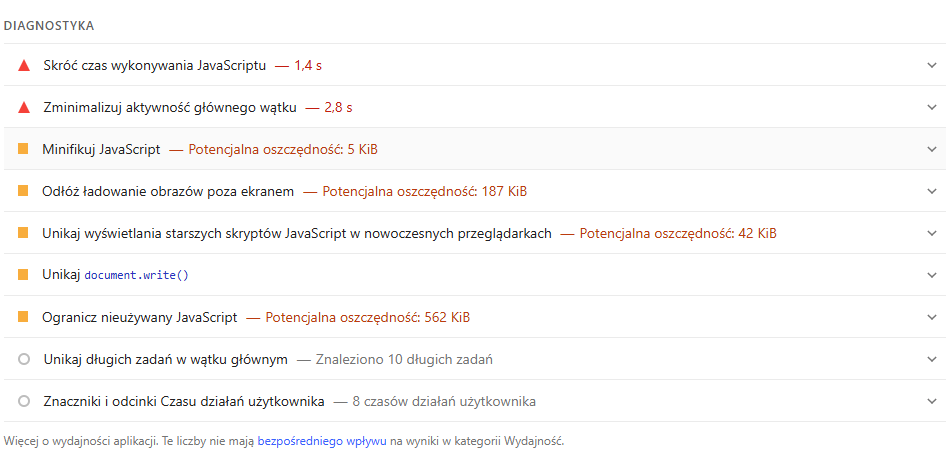Click orange square next to 'Minifikuj JavaScript'
This screenshot has width=951, height=463.
pos(23,150)
